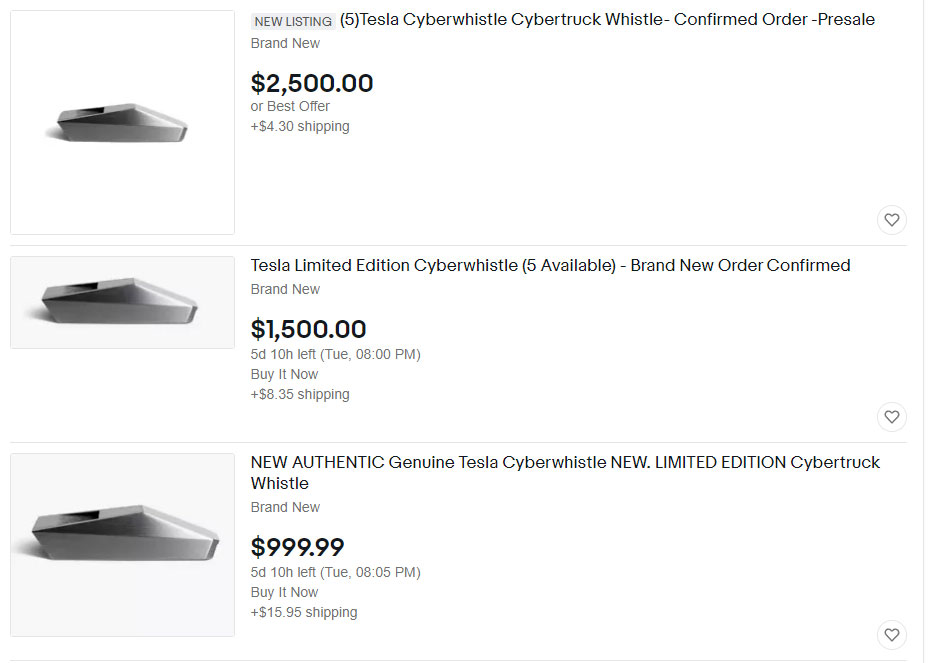
Task: Add the $2,500.00 Cyberwhistle to watchlist
Action: (891, 220)
